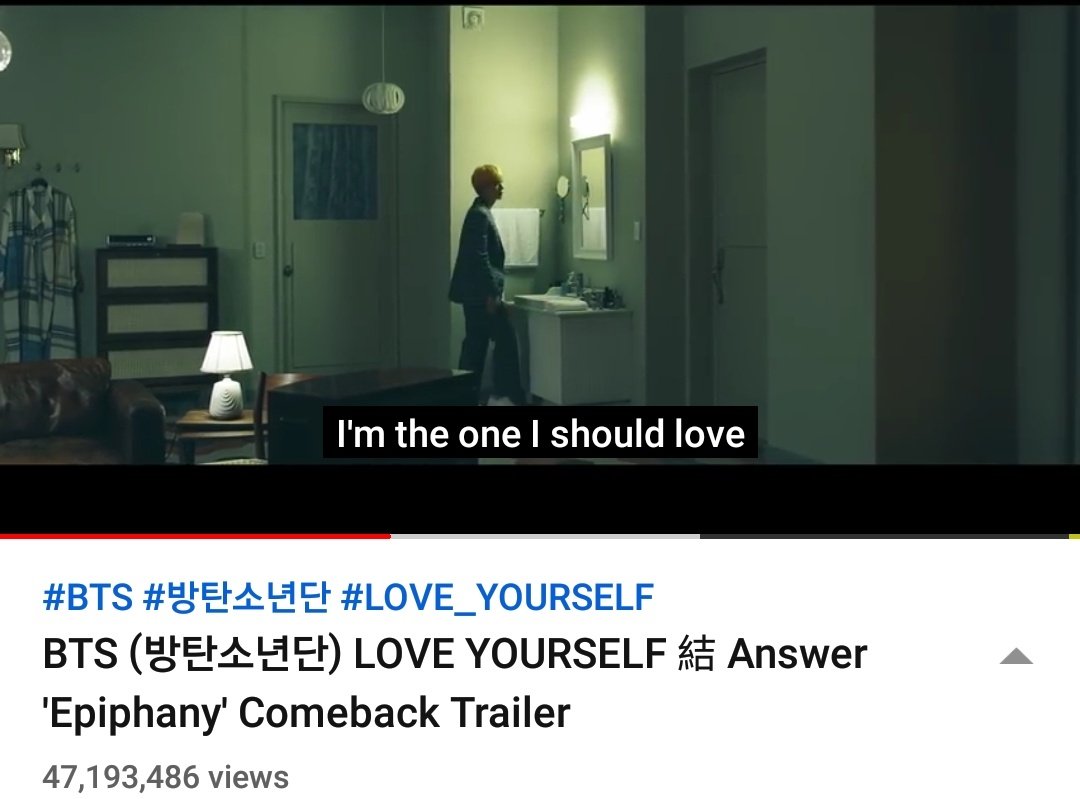Seek to the dark unbuffered progress section
This screenshot has height=799, width=1080.
884,536
